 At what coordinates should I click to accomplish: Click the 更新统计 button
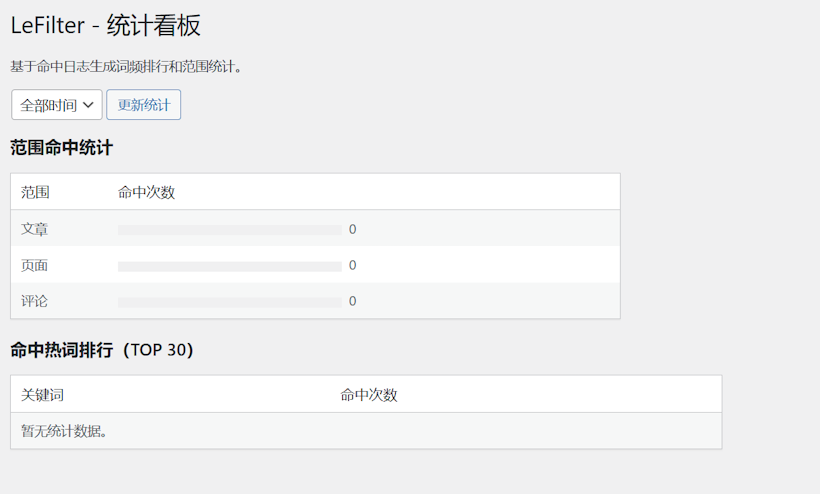click(144, 105)
